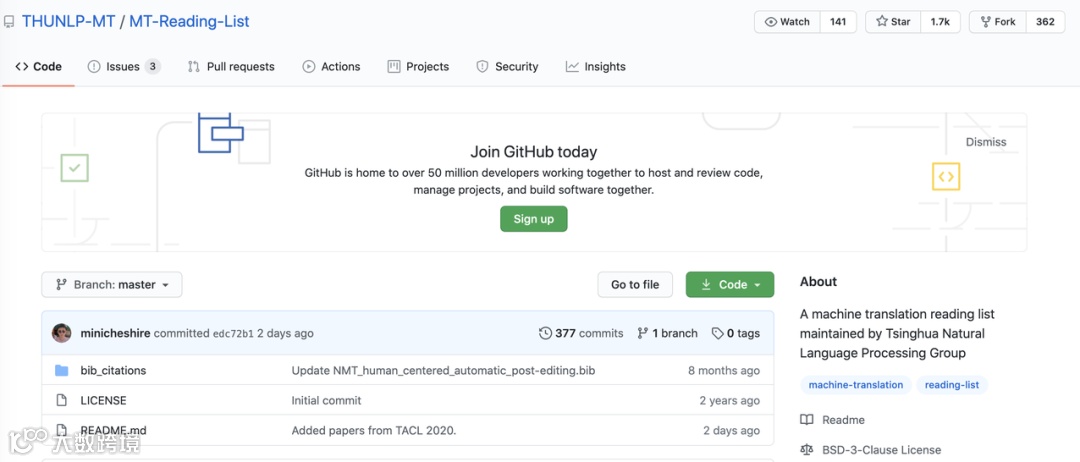Click the BSD license scale icon
This screenshot has width=1080, height=462.
pos(807,450)
